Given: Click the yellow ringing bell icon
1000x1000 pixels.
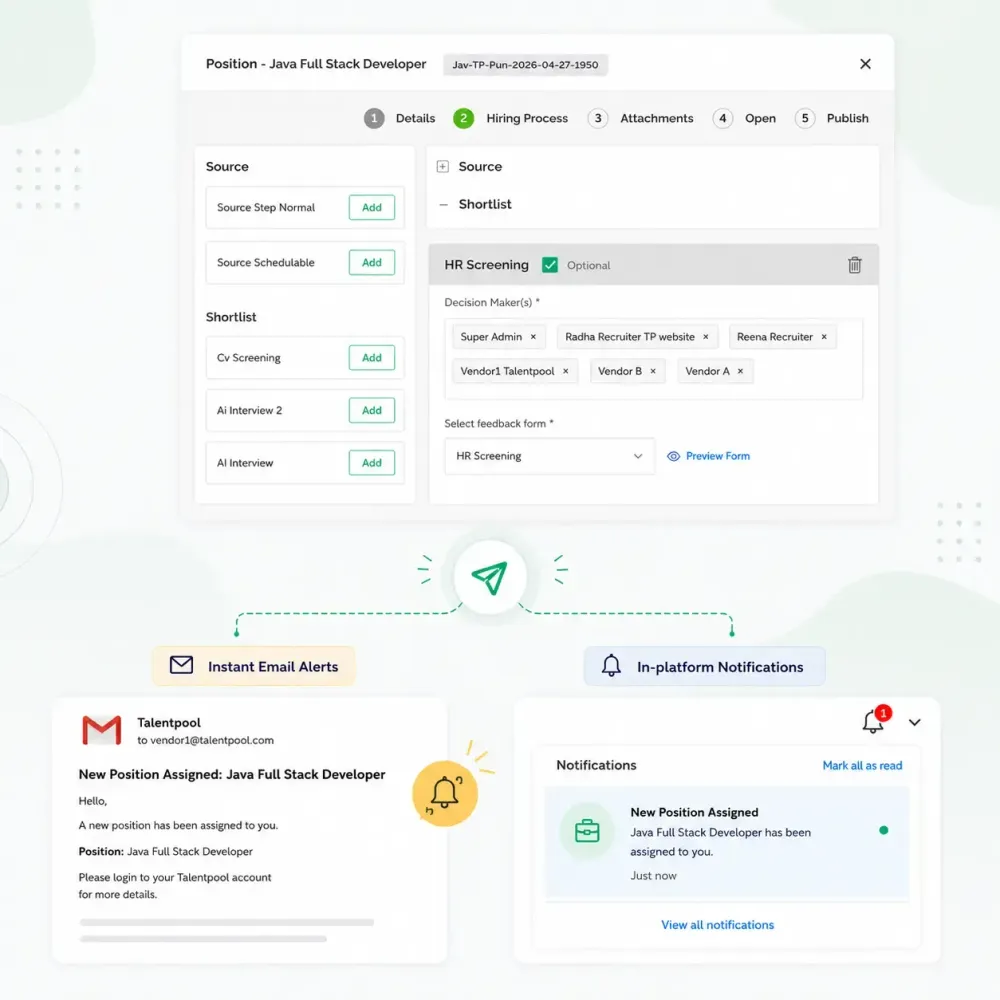Looking at the screenshot, I should click(x=445, y=793).
